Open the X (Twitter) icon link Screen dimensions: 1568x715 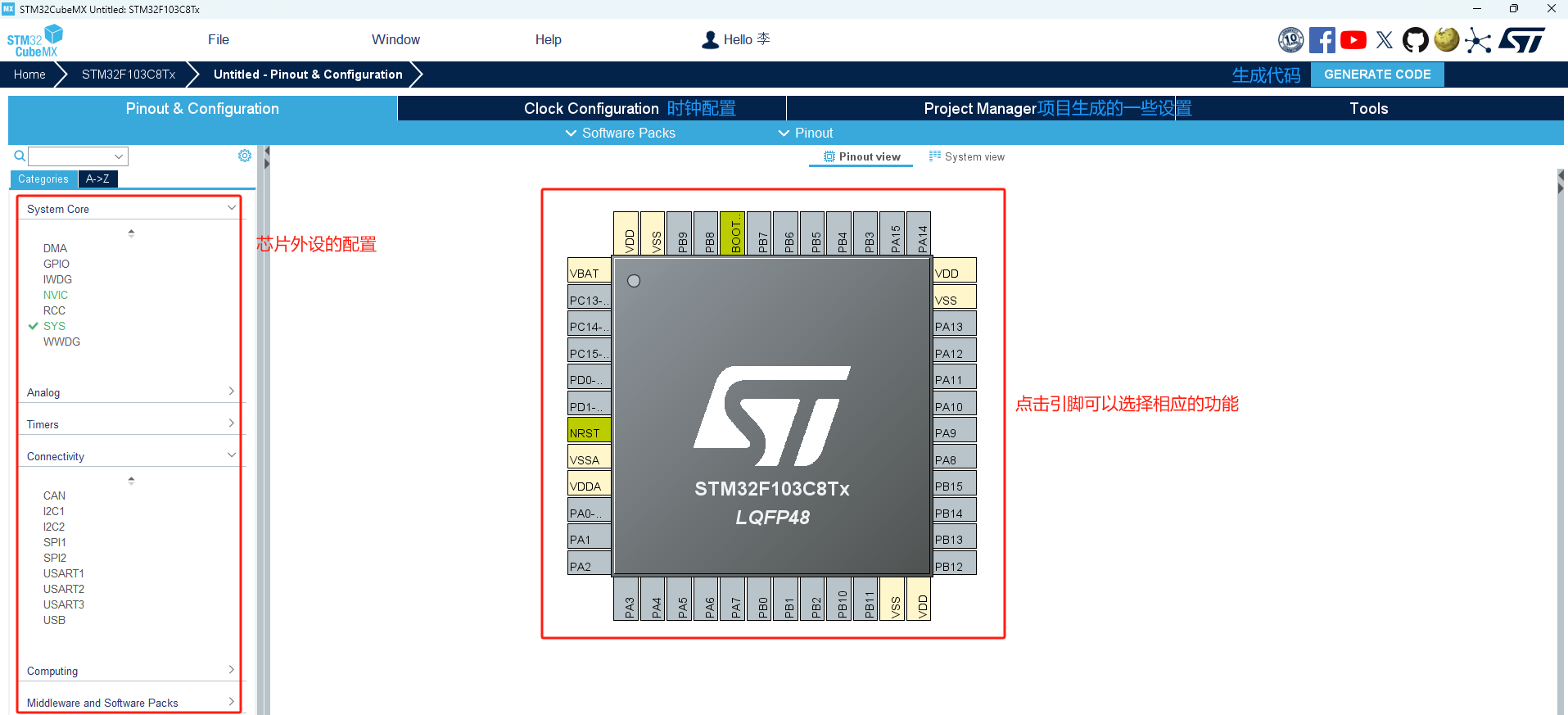pyautogui.click(x=1385, y=39)
